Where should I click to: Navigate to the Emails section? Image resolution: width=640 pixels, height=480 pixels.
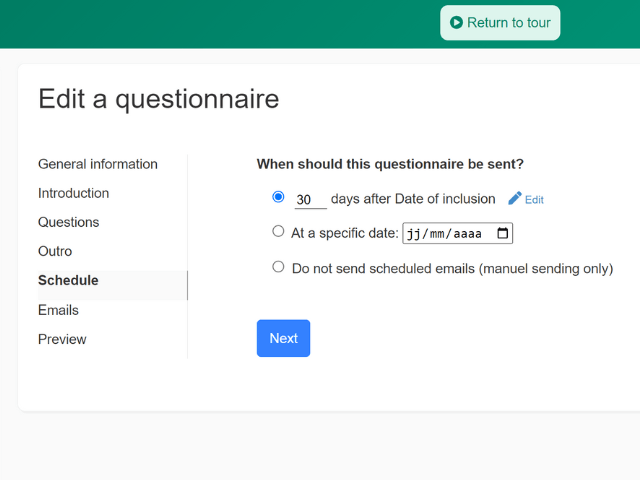[x=58, y=310]
